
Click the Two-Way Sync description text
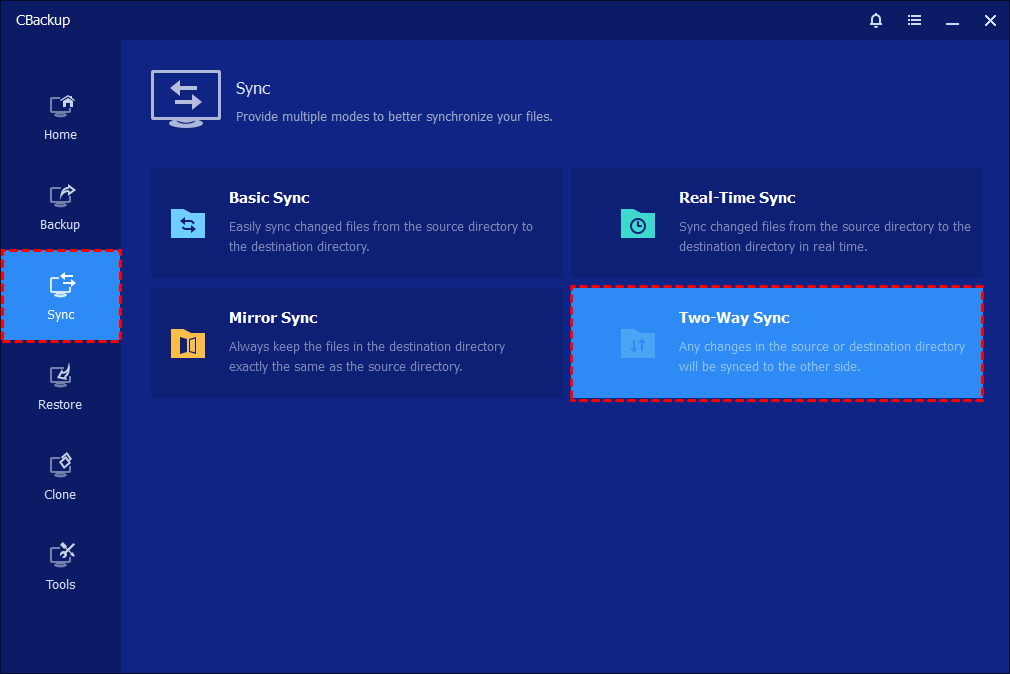coord(821,357)
